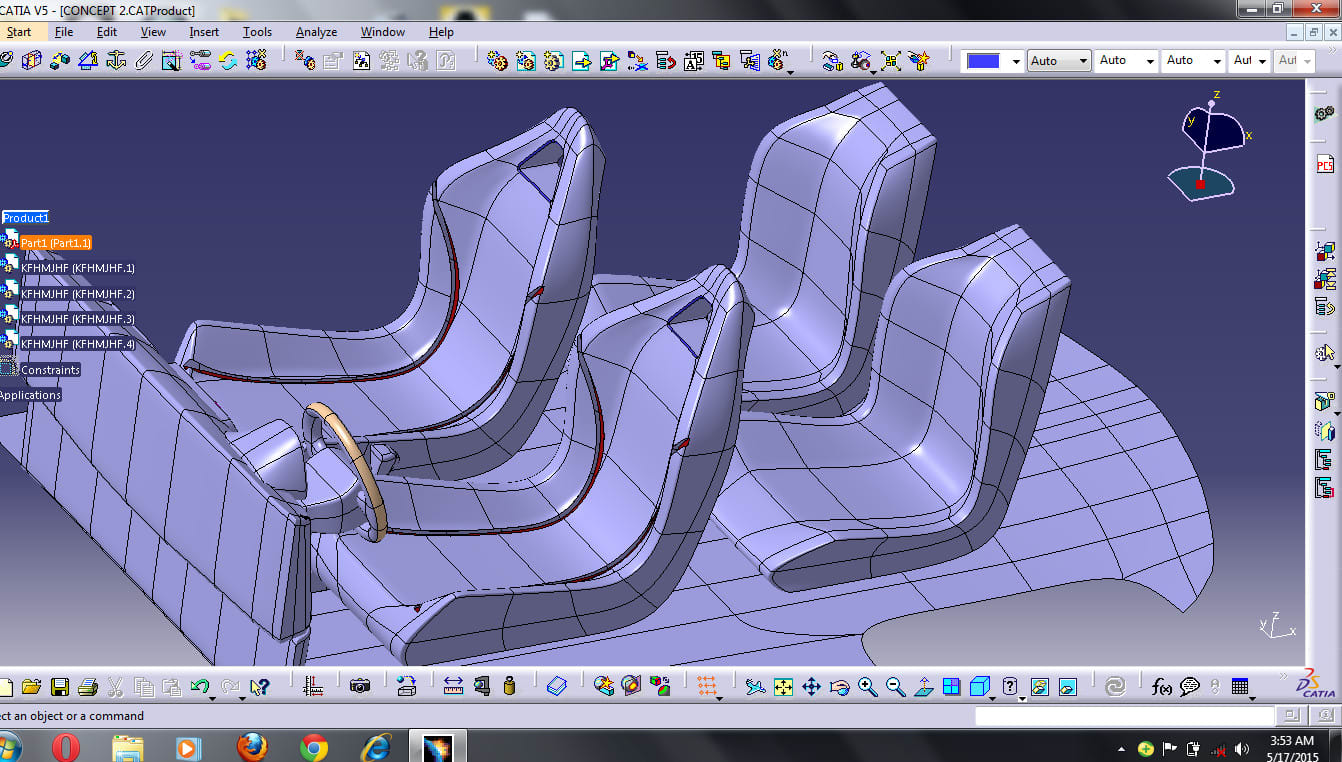Select the Zoom In magnifier tool
1342x762 pixels.
tap(866, 686)
